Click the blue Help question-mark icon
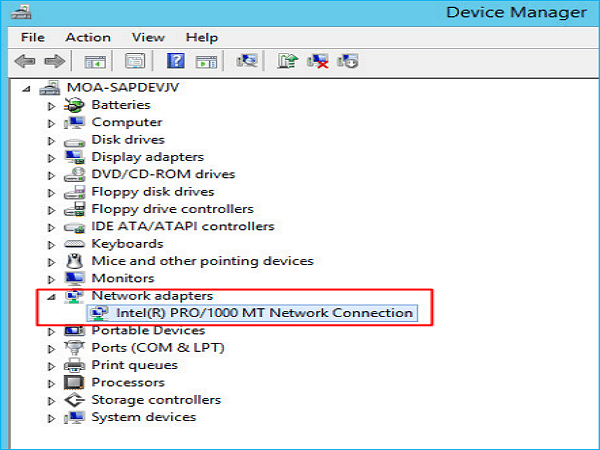 [176, 61]
